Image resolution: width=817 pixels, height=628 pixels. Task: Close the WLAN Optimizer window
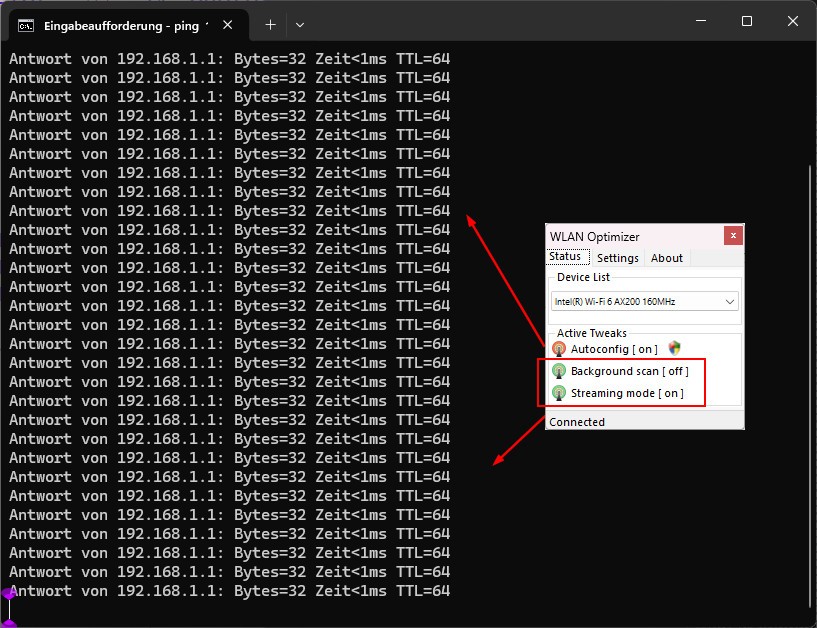click(733, 236)
